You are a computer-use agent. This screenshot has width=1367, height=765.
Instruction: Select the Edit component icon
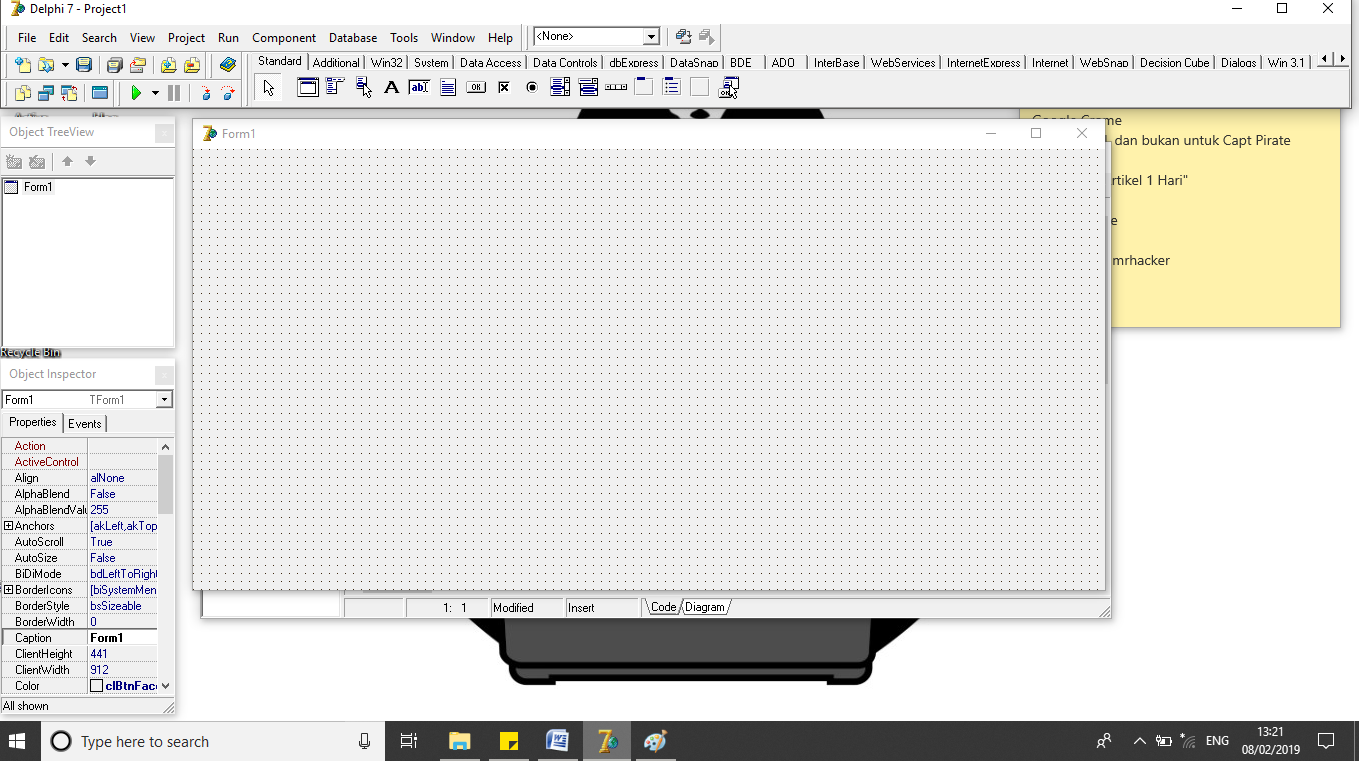pyautogui.click(x=420, y=88)
